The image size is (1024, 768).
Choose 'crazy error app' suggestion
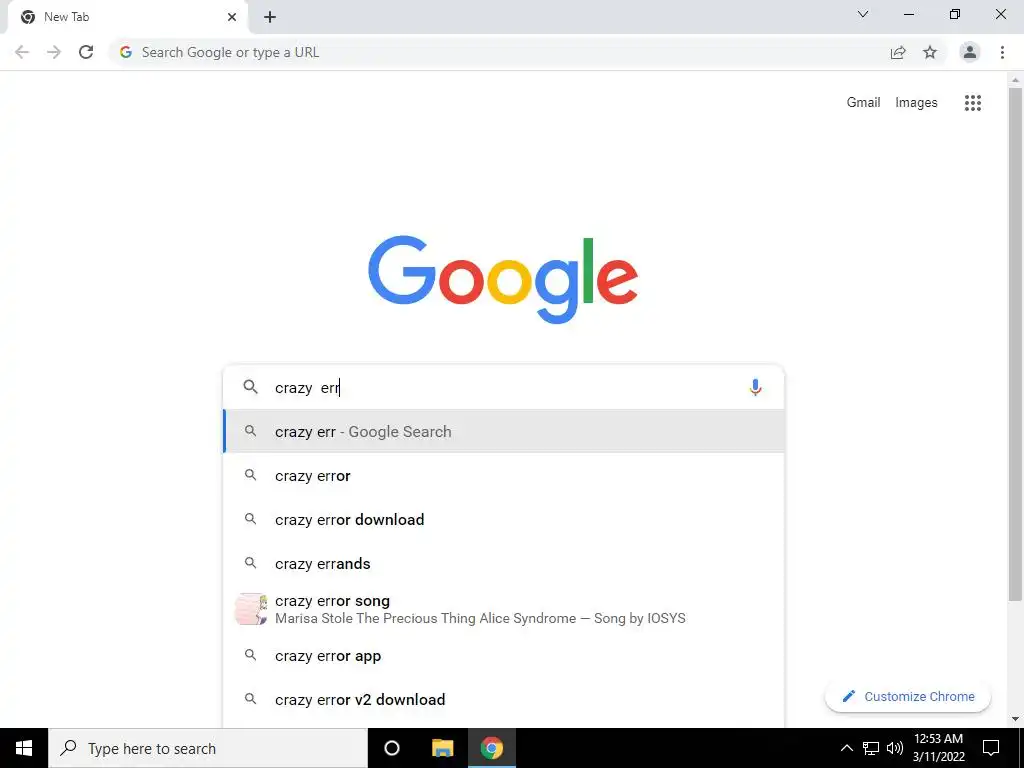tap(504, 656)
